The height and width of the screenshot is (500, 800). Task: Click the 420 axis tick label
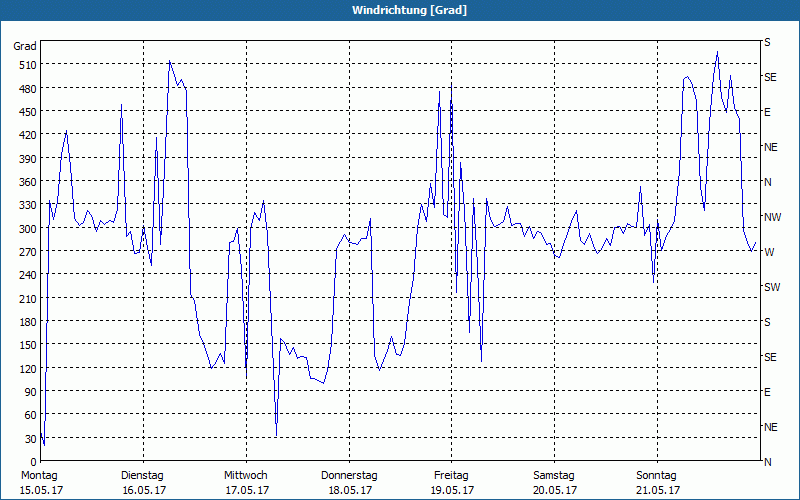click(x=28, y=136)
